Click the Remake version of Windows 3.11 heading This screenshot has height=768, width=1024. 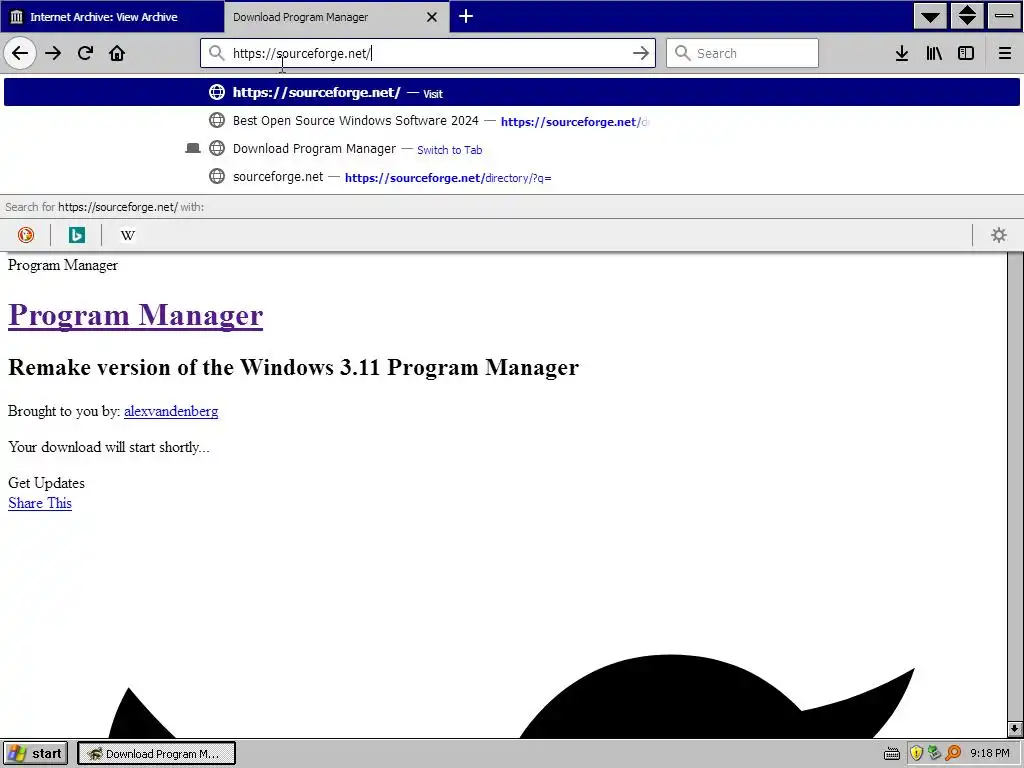(x=293, y=367)
